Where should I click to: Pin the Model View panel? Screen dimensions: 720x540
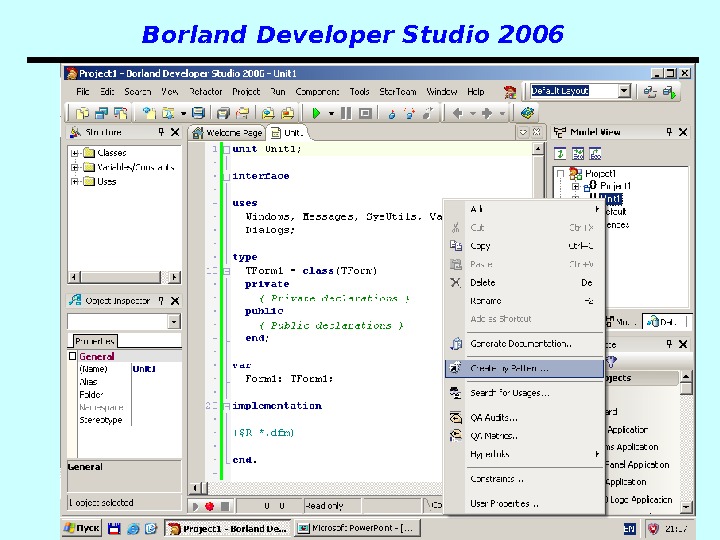(x=669, y=132)
